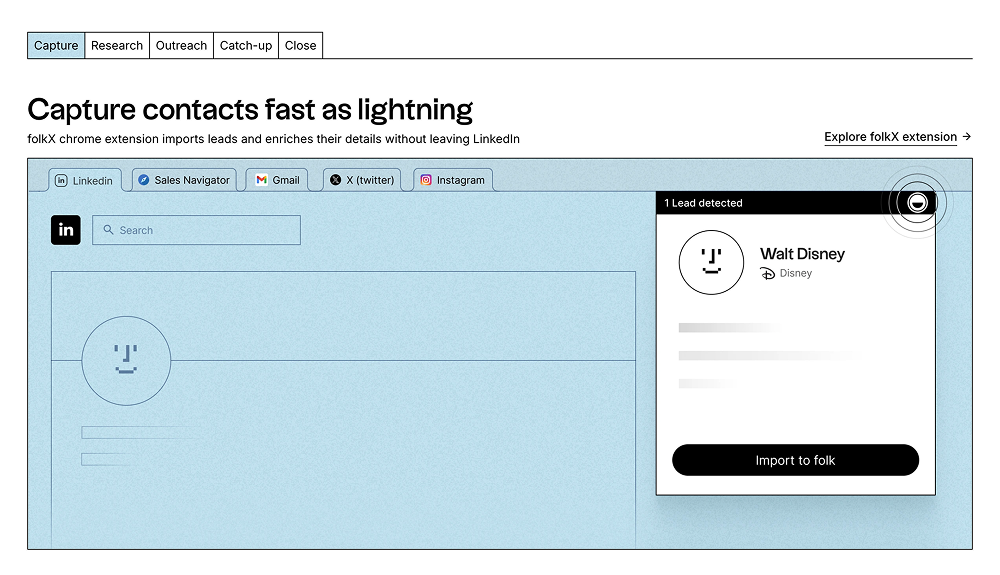Click the Instagram camera icon
1000x575 pixels.
(x=426, y=180)
